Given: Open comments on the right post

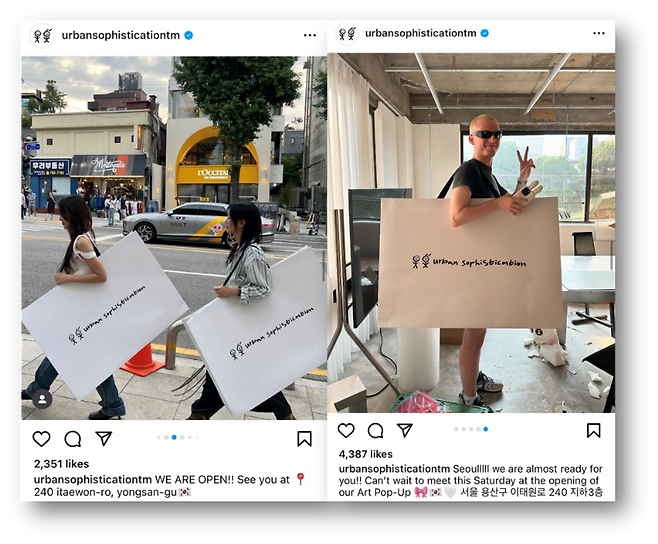Looking at the screenshot, I should [376, 430].
